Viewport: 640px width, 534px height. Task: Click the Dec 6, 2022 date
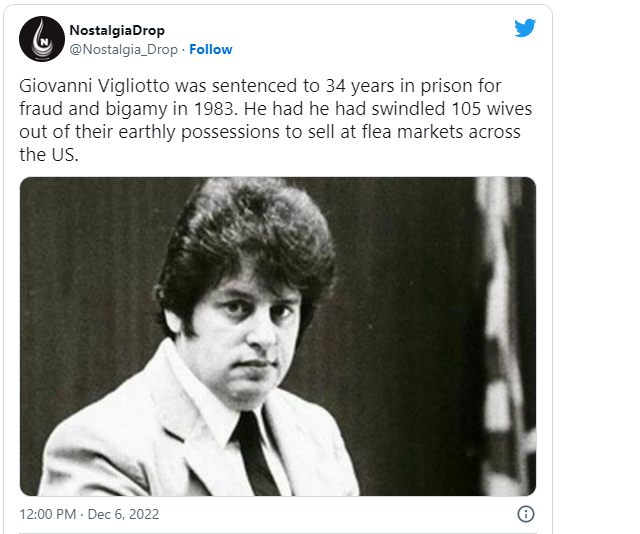point(124,514)
